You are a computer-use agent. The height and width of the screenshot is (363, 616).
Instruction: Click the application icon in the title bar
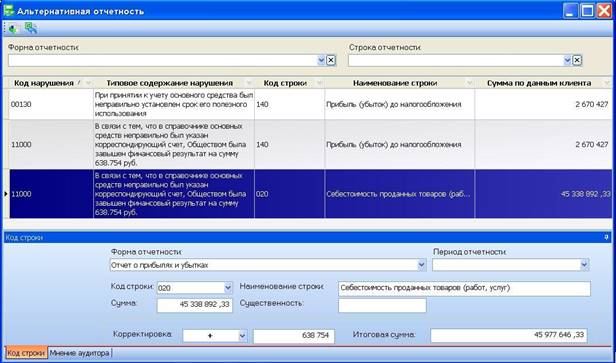point(8,11)
